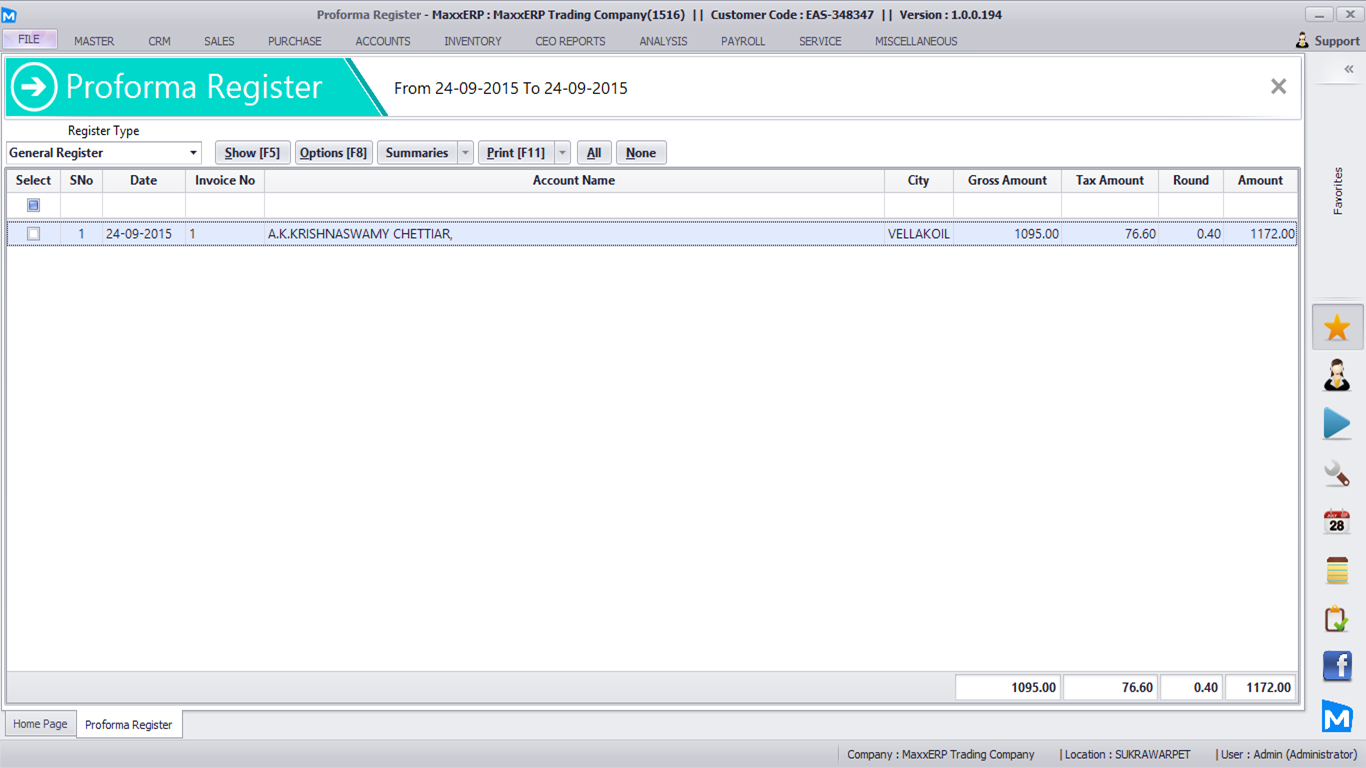Click the yellow star Favorites icon

click(1337, 328)
